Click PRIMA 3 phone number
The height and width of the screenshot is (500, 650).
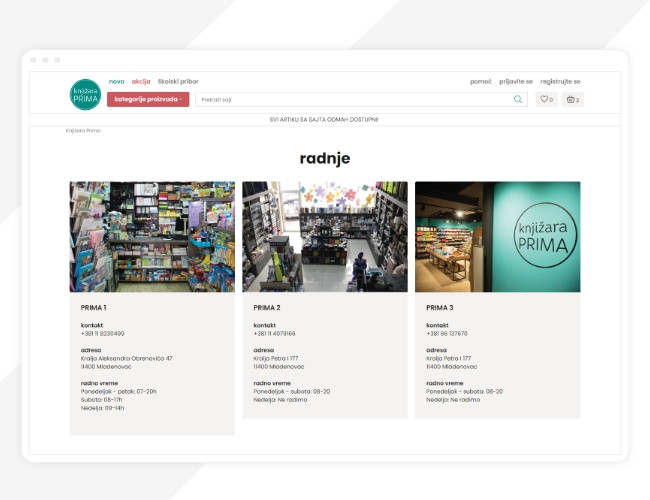click(447, 333)
